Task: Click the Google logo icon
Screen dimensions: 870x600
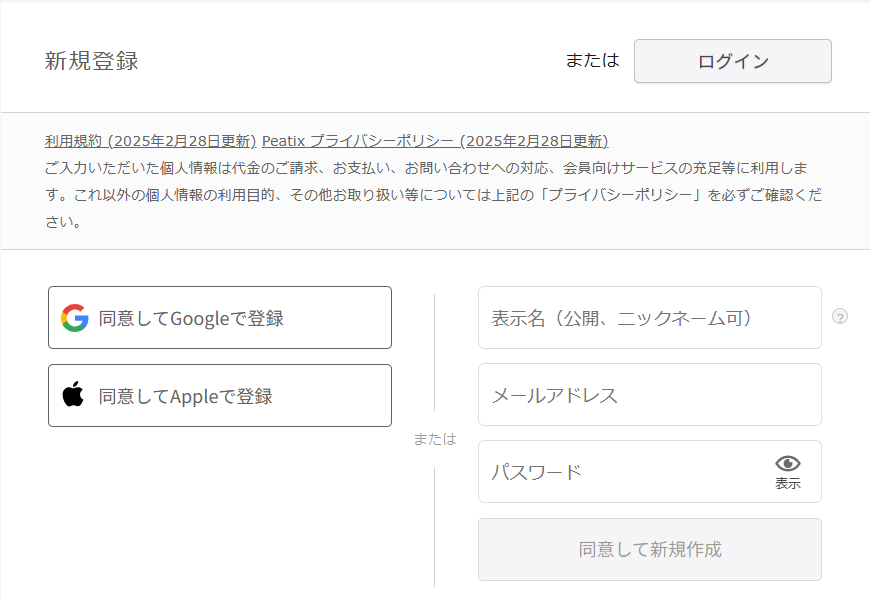Action: point(75,318)
